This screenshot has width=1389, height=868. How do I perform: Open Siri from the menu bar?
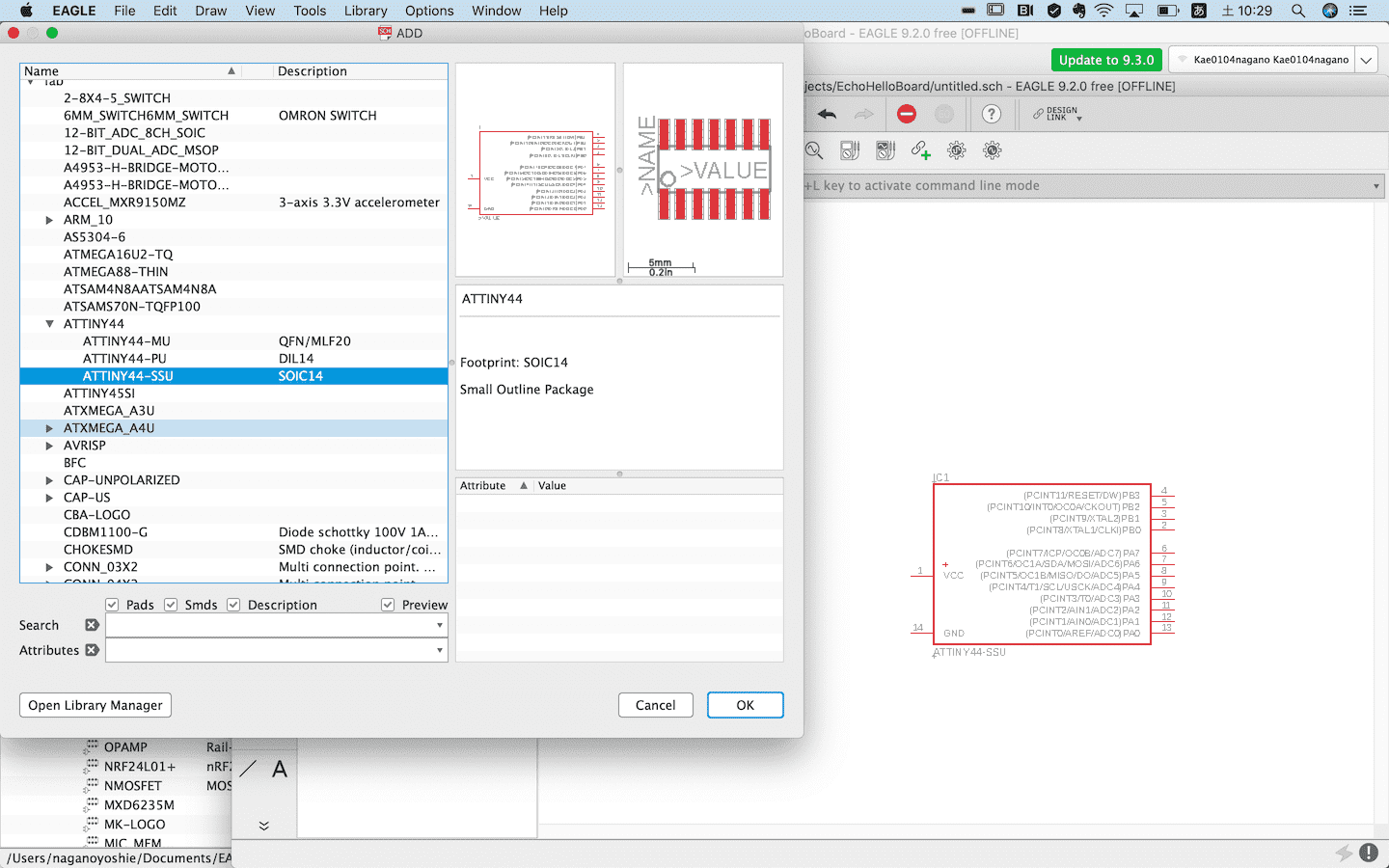[1330, 11]
